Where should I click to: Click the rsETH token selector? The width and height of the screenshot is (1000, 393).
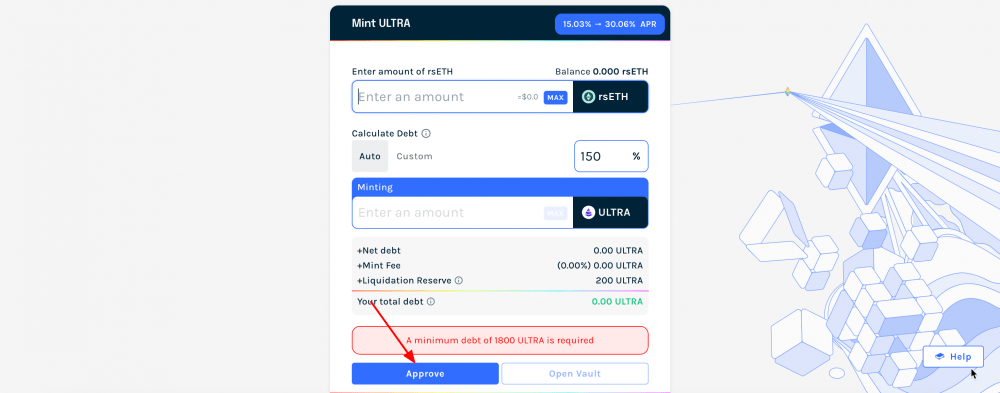click(610, 97)
